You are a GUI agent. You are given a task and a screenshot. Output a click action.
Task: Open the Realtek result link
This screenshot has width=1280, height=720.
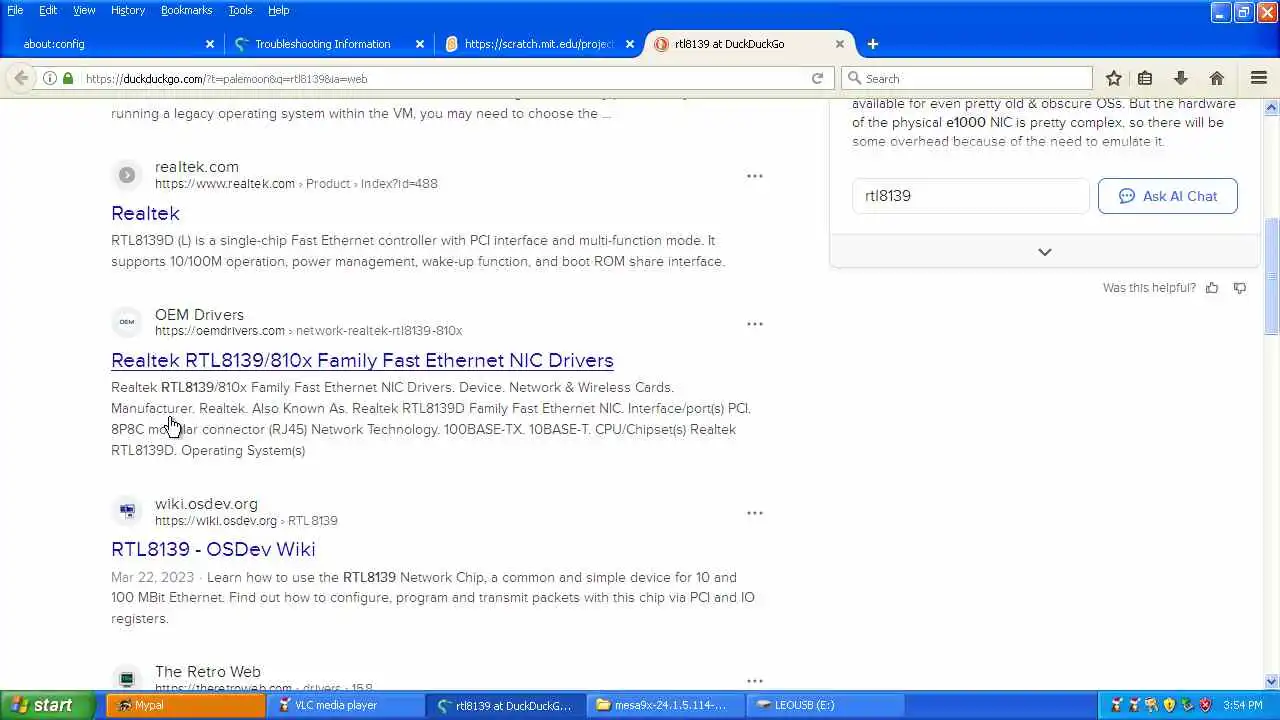click(x=145, y=213)
